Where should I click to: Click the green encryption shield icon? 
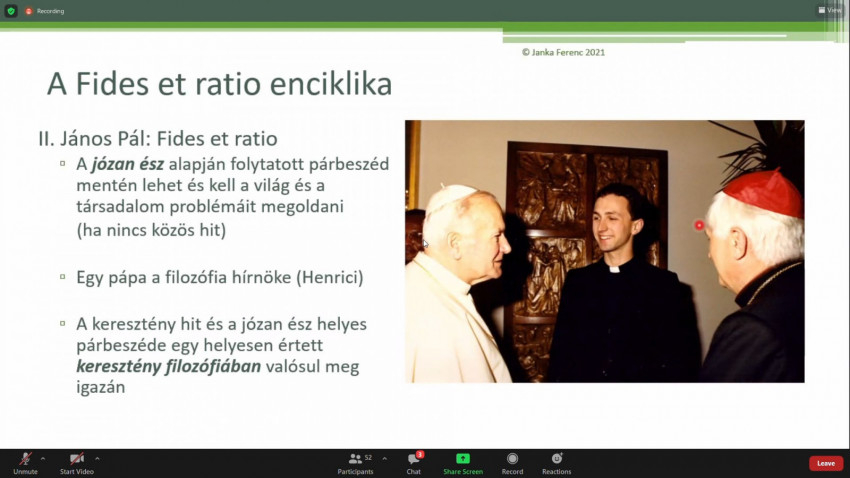[x=11, y=11]
